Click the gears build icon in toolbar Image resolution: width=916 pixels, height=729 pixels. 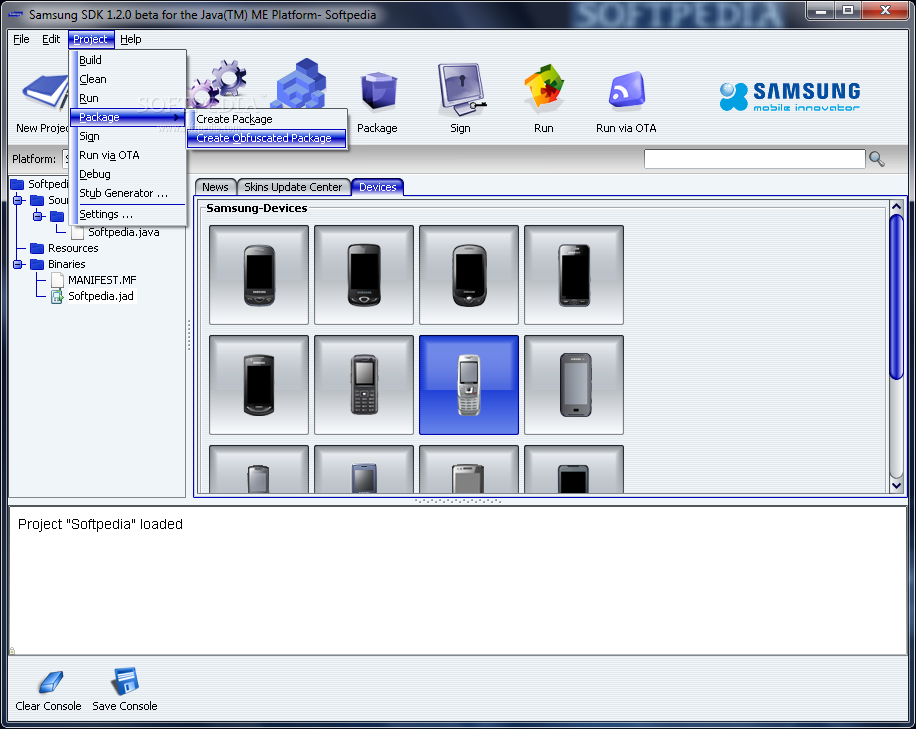[x=220, y=82]
